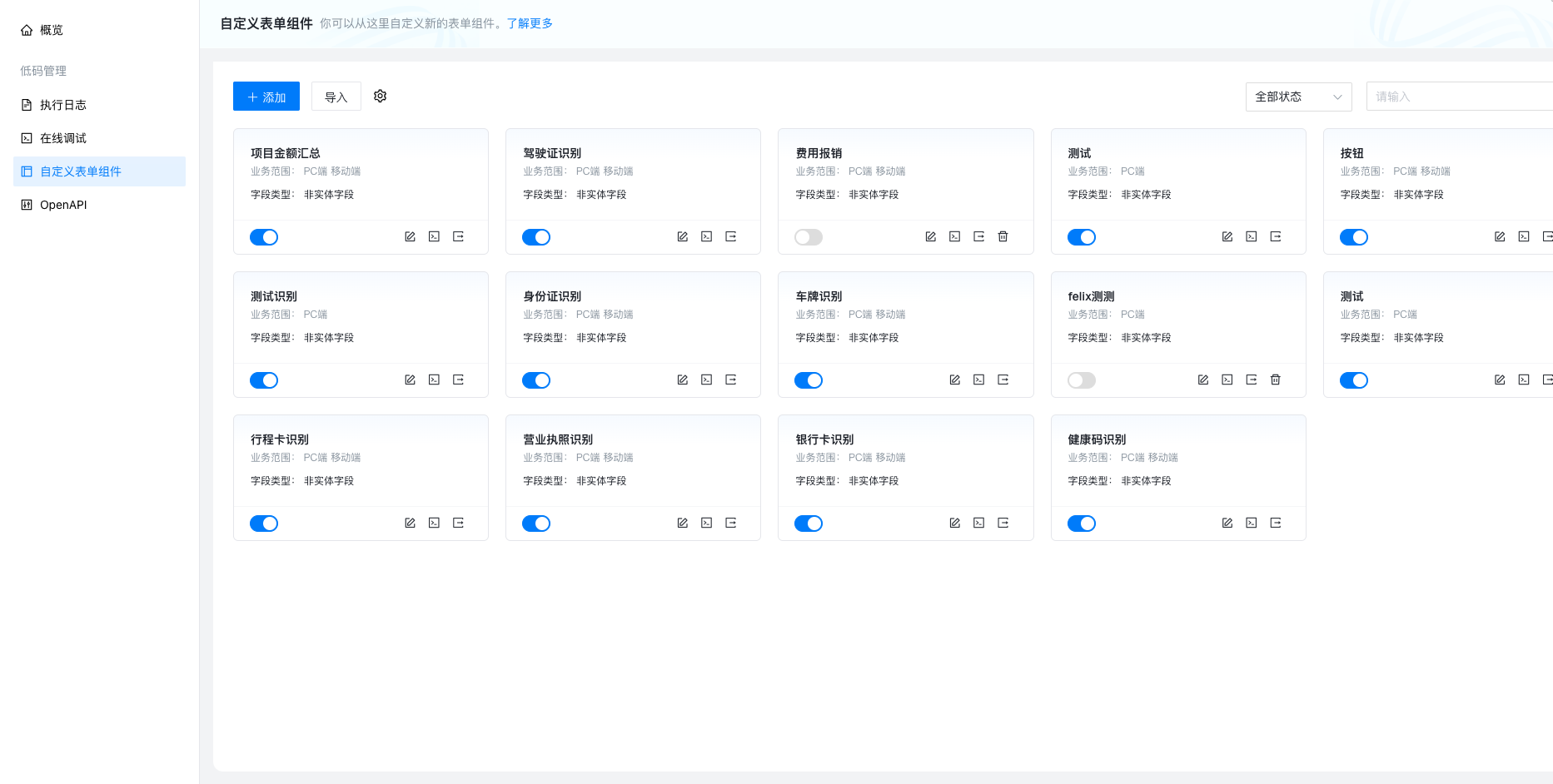Click the 健康码识别 card title
The width and height of the screenshot is (1553, 784).
pyautogui.click(x=1097, y=439)
